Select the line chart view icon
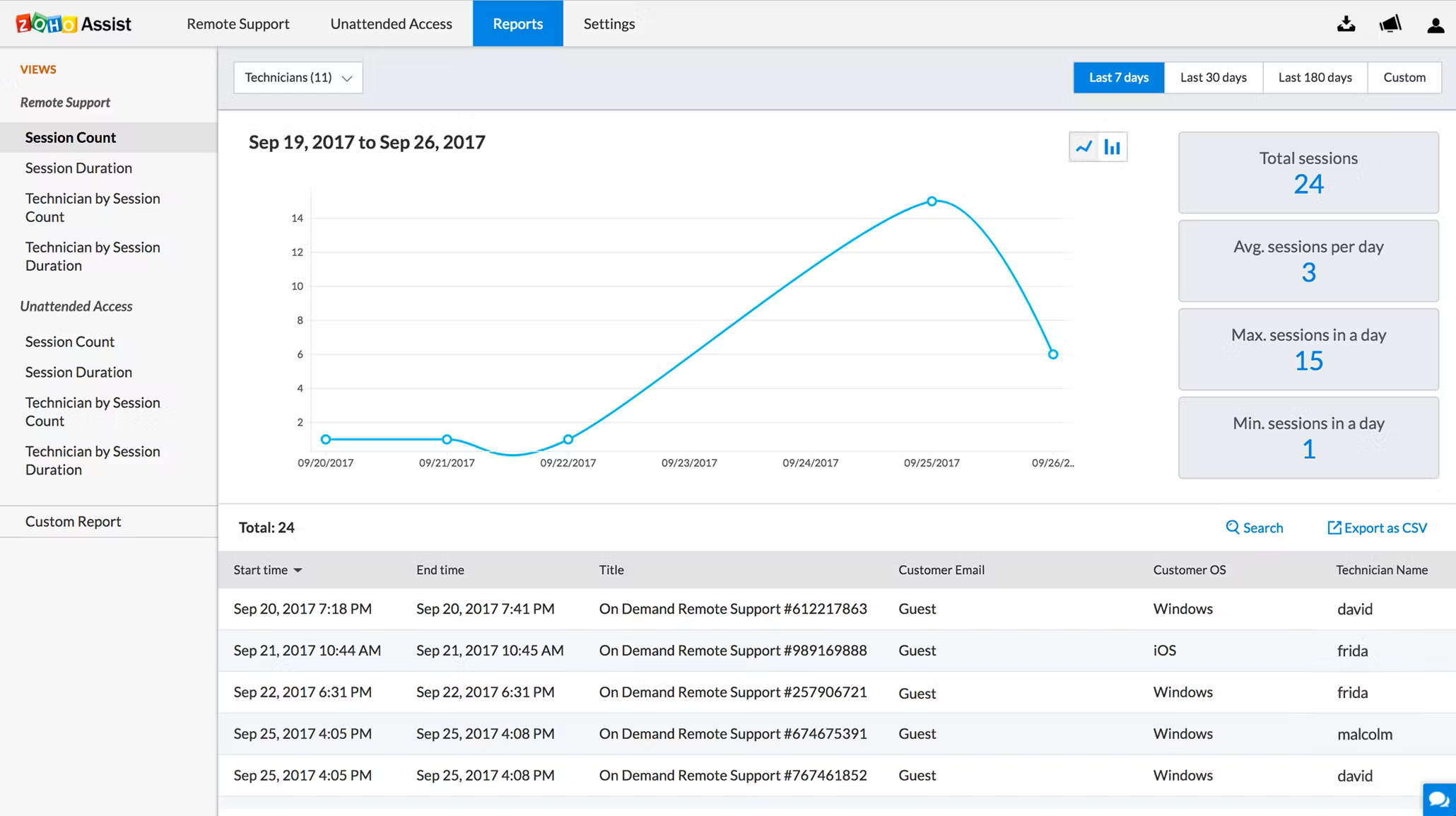This screenshot has height=816, width=1456. [x=1084, y=146]
